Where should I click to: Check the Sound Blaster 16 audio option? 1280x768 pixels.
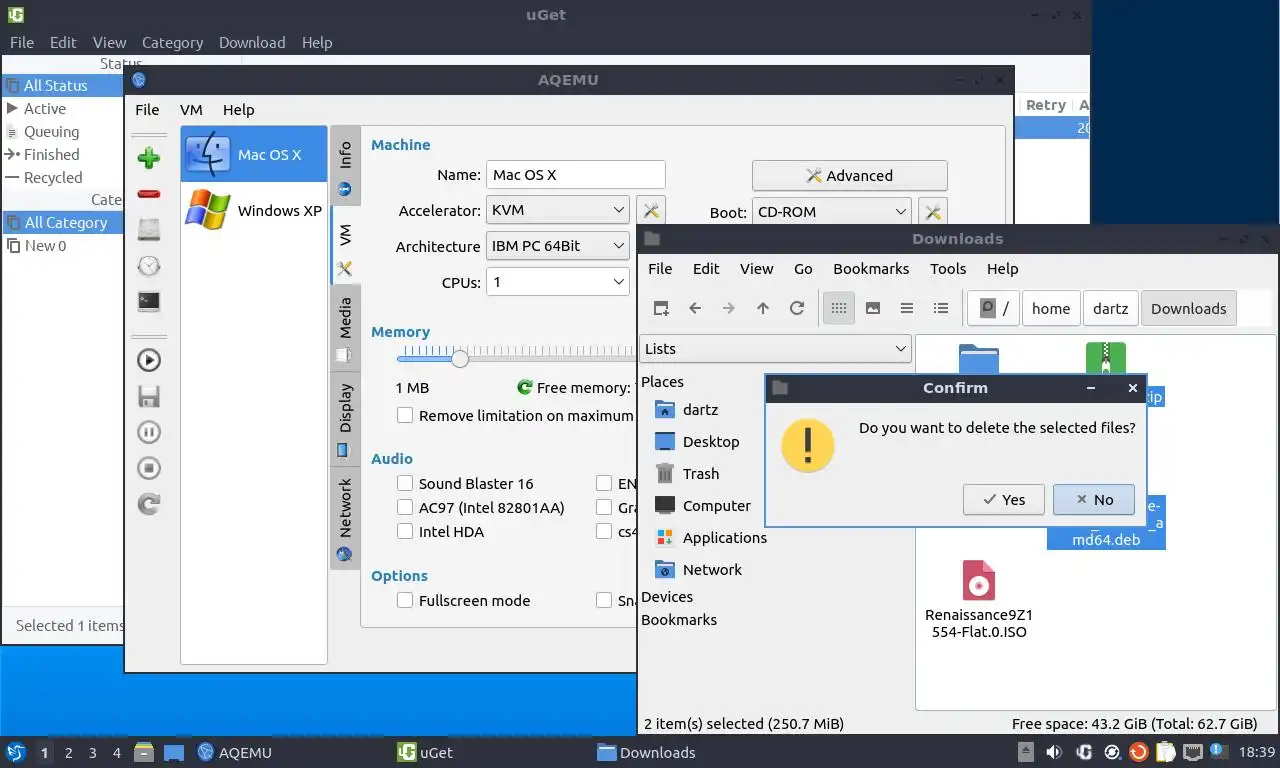405,483
